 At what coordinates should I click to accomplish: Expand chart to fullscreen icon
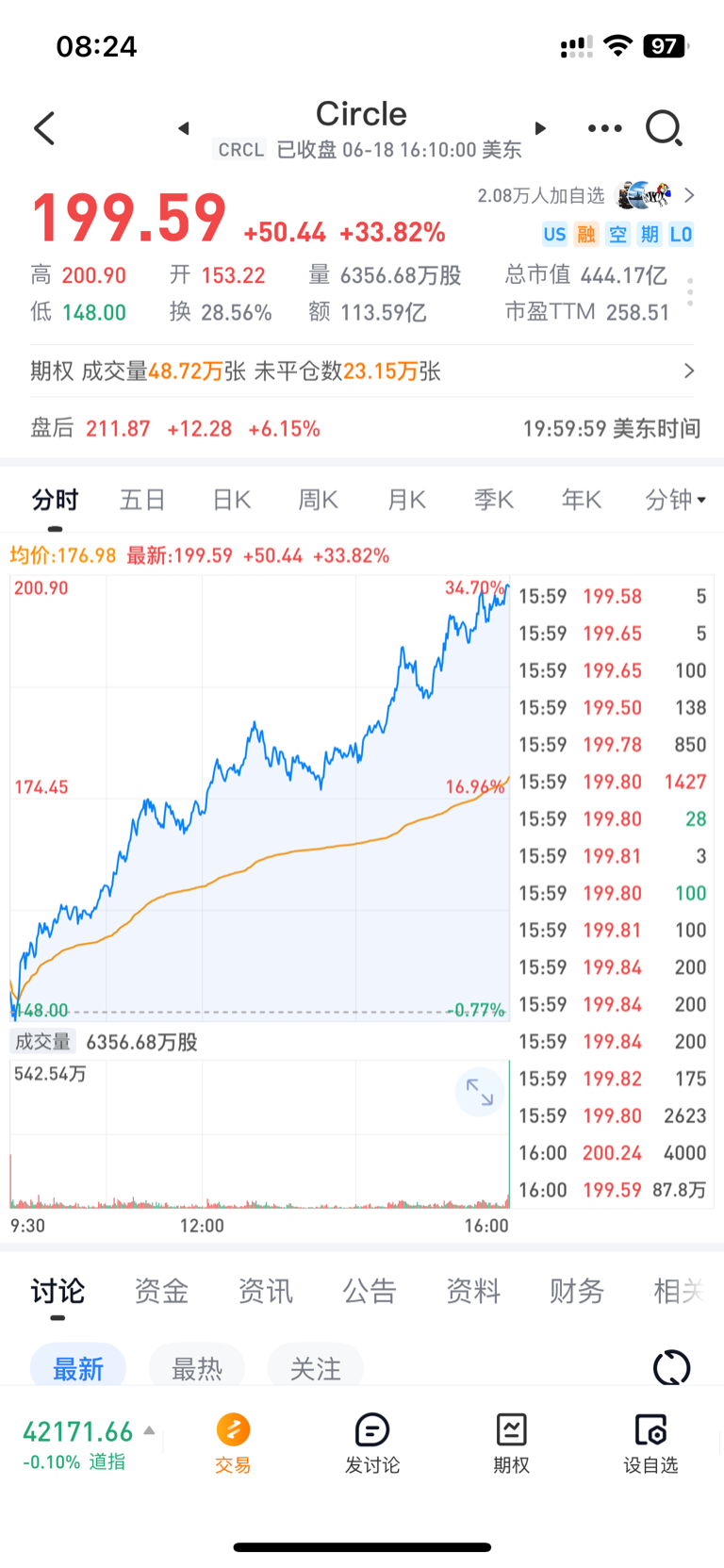[480, 1092]
